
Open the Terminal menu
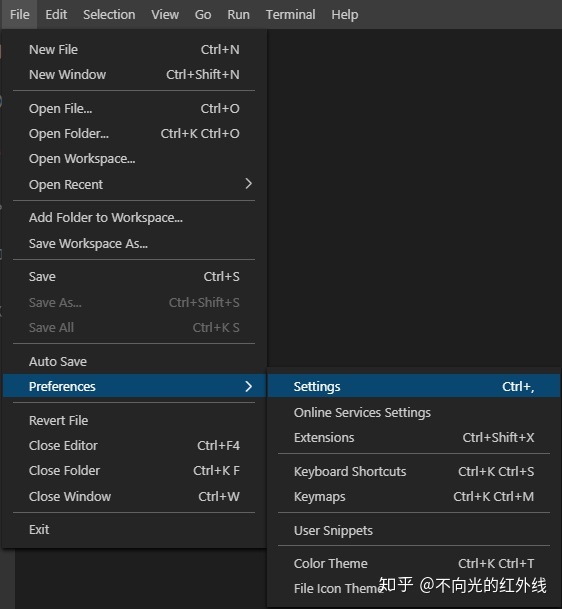point(291,14)
